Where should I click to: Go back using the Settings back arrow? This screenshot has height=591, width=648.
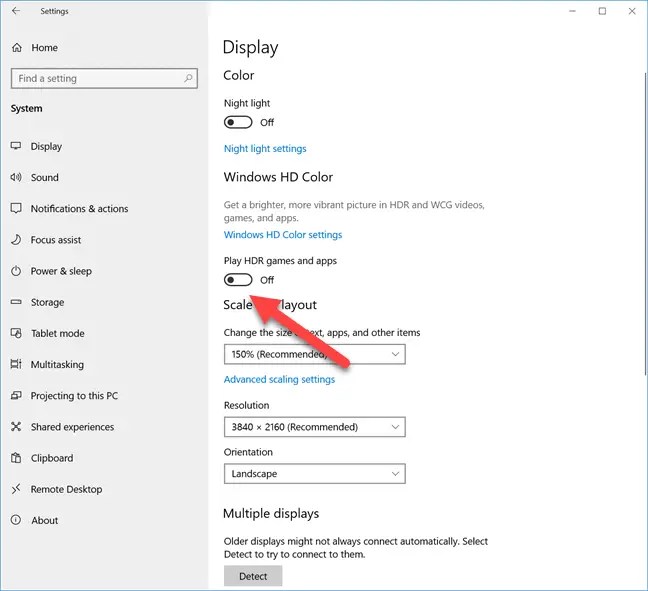pos(16,11)
